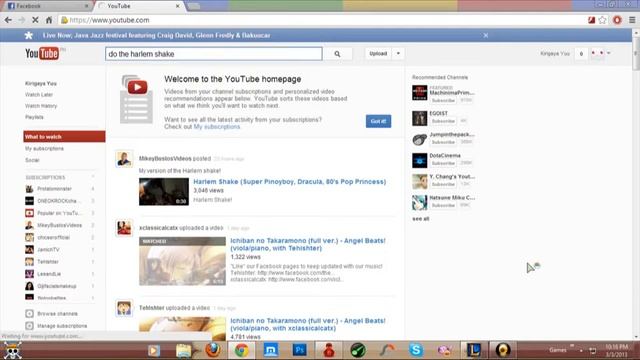Screen dimensions: 640x360
Task: Open the watched Ichiban no Takaramono thumbnail
Action: tap(182, 261)
